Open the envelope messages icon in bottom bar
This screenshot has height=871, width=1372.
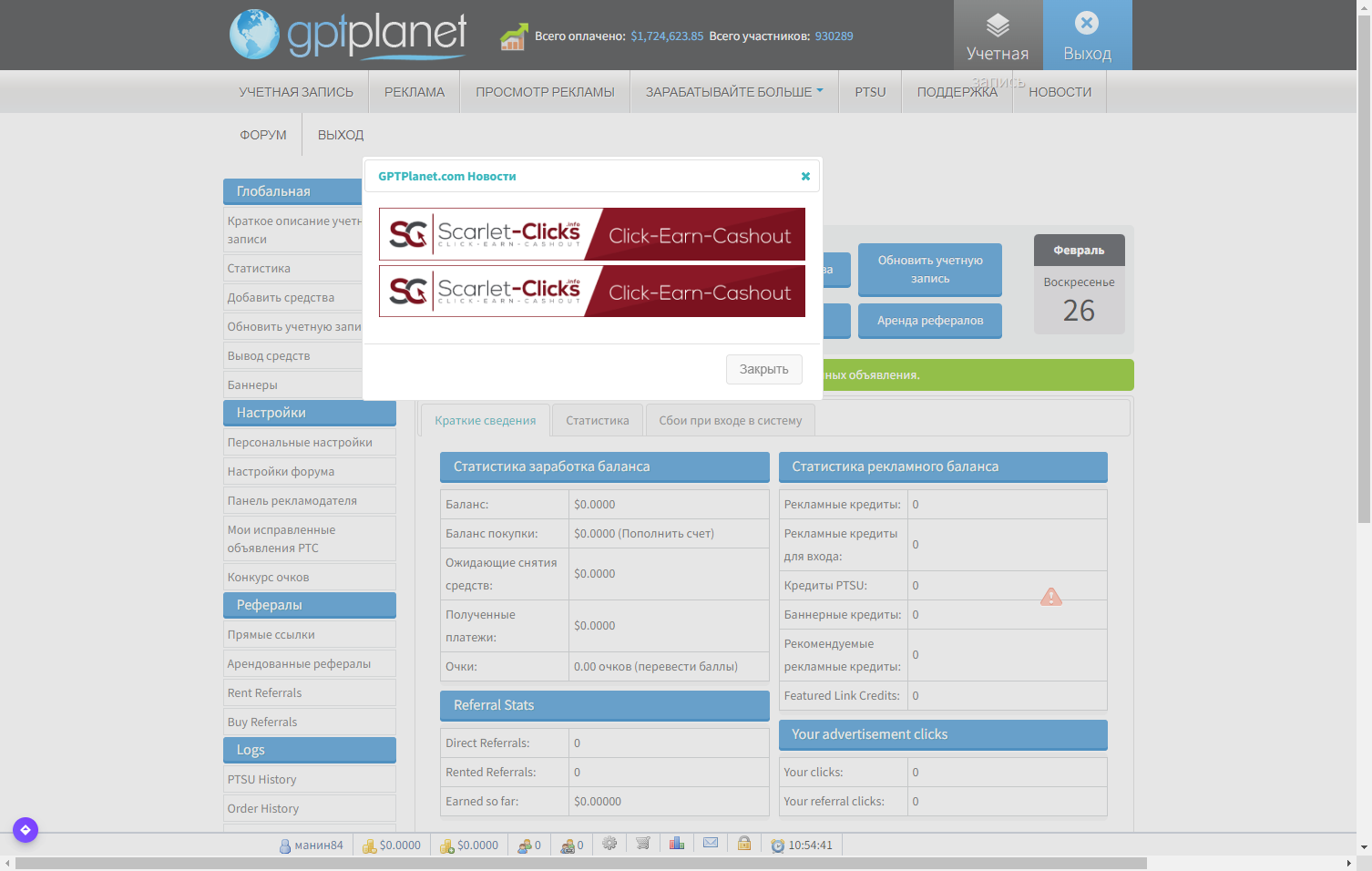(711, 844)
